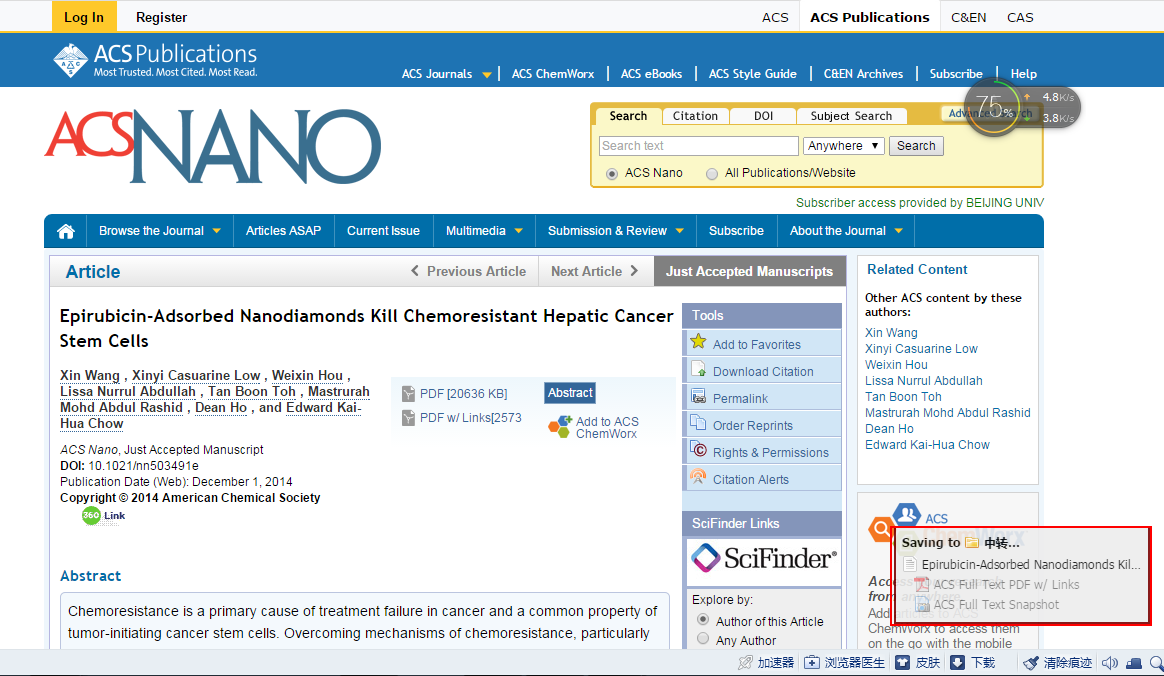Click author name Dean Ho in byline
This screenshot has height=676, width=1164.
pyautogui.click(x=220, y=407)
